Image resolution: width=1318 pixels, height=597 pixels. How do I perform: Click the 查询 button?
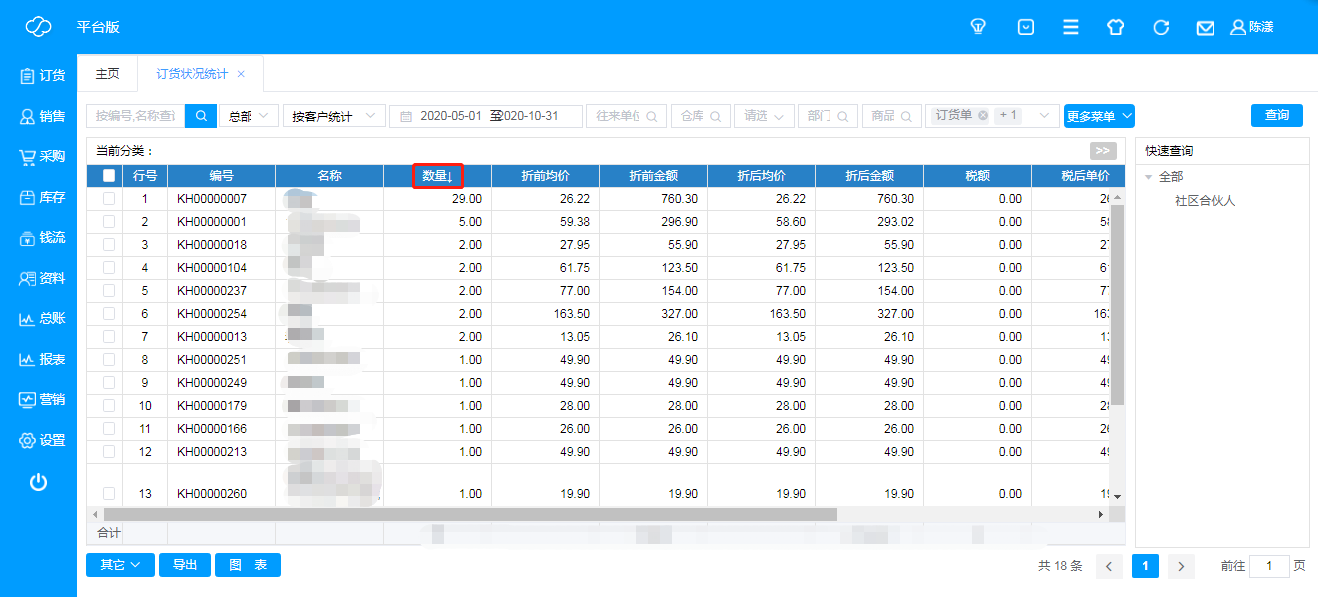(x=1277, y=115)
